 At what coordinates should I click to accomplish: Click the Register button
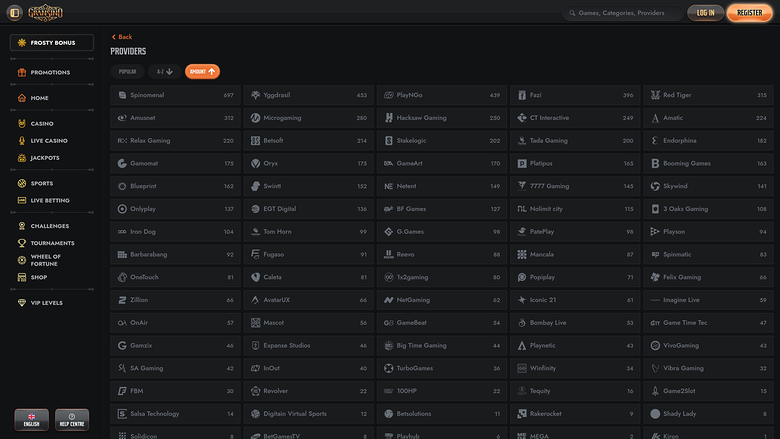pos(749,13)
